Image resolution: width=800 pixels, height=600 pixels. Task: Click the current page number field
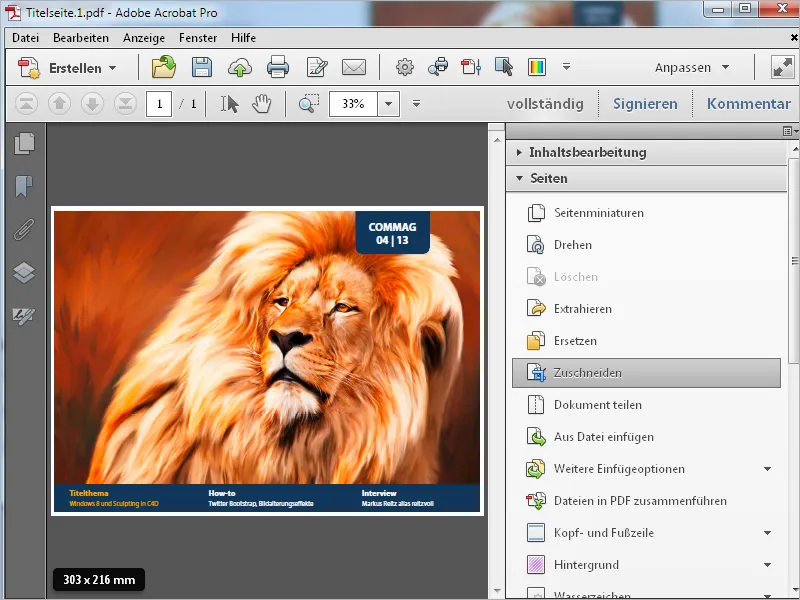coord(159,104)
